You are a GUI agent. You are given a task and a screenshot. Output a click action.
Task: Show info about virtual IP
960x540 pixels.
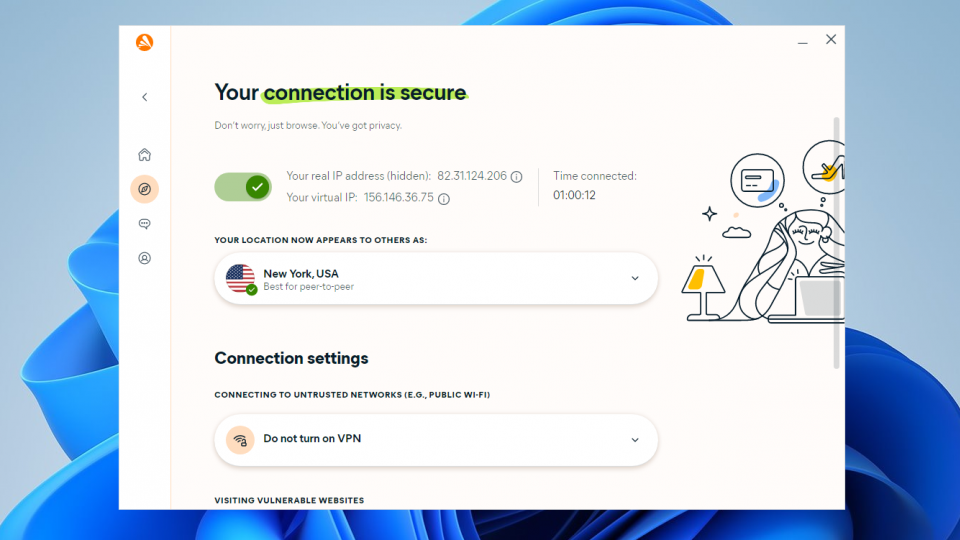click(x=444, y=198)
